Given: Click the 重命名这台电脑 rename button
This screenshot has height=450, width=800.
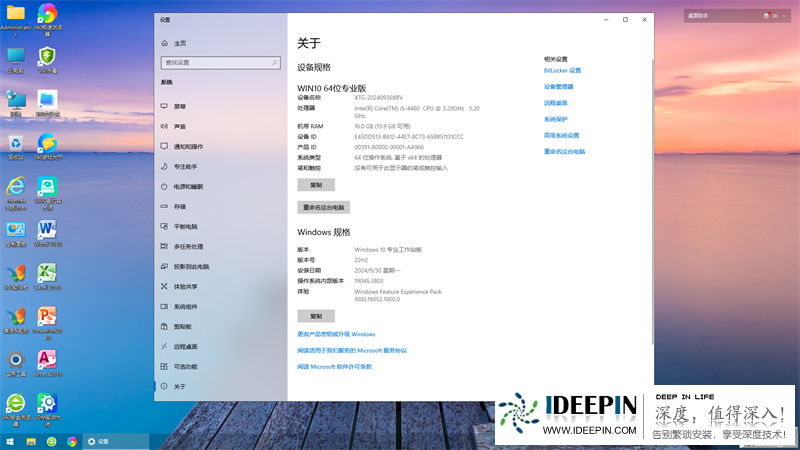Looking at the screenshot, I should 323,208.
